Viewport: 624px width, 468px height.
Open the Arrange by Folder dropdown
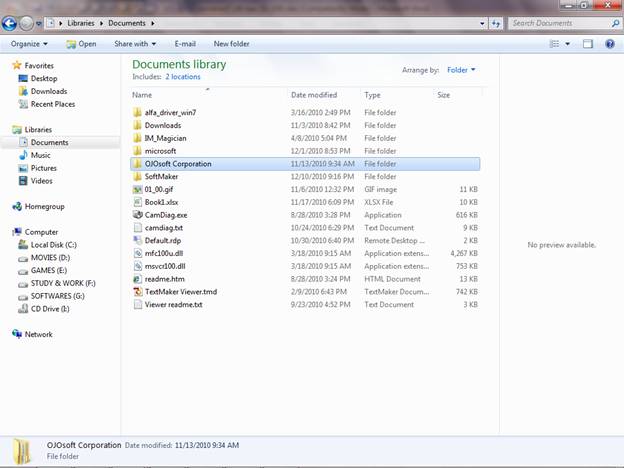461,70
